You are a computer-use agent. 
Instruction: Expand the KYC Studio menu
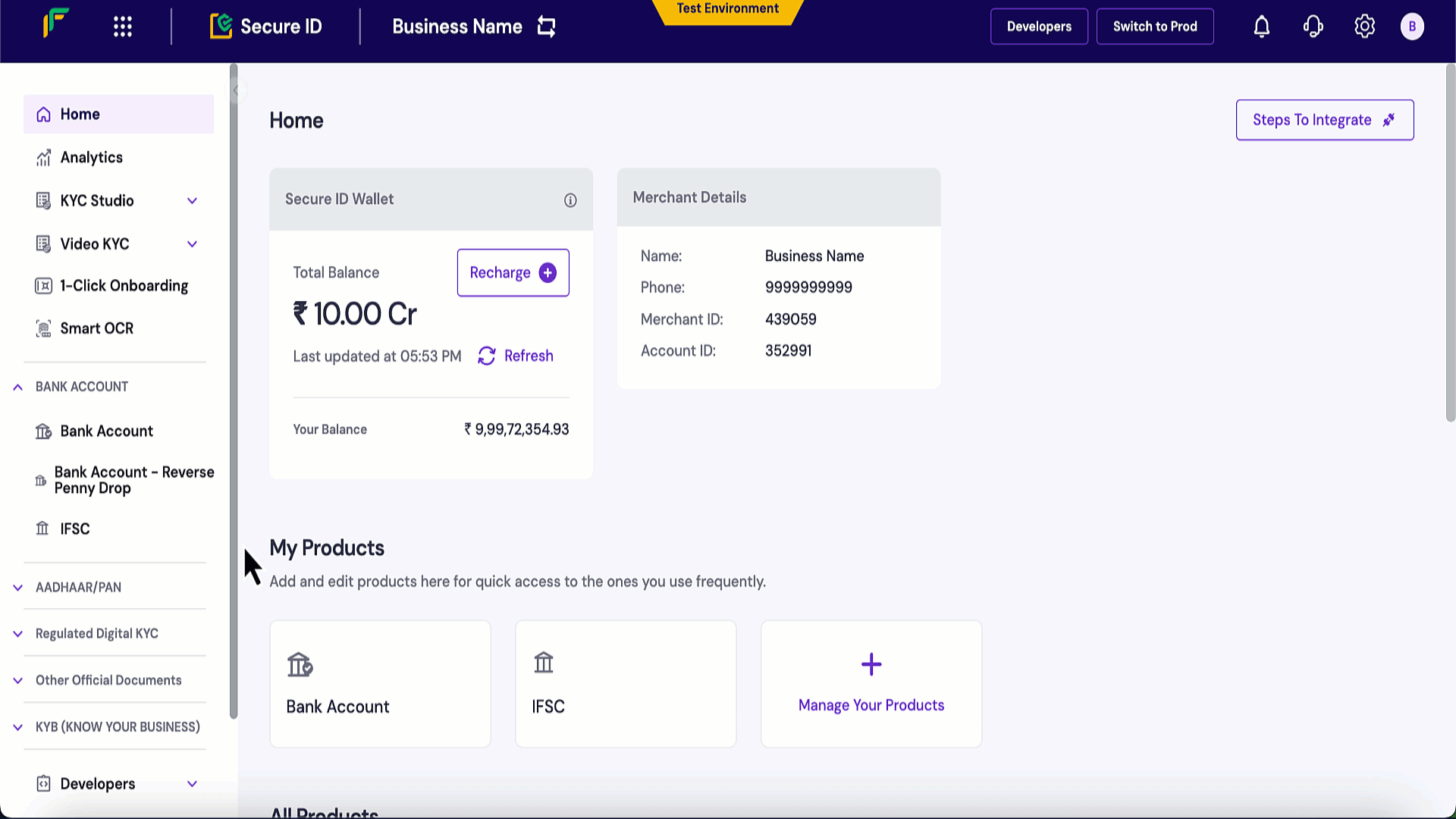(192, 200)
